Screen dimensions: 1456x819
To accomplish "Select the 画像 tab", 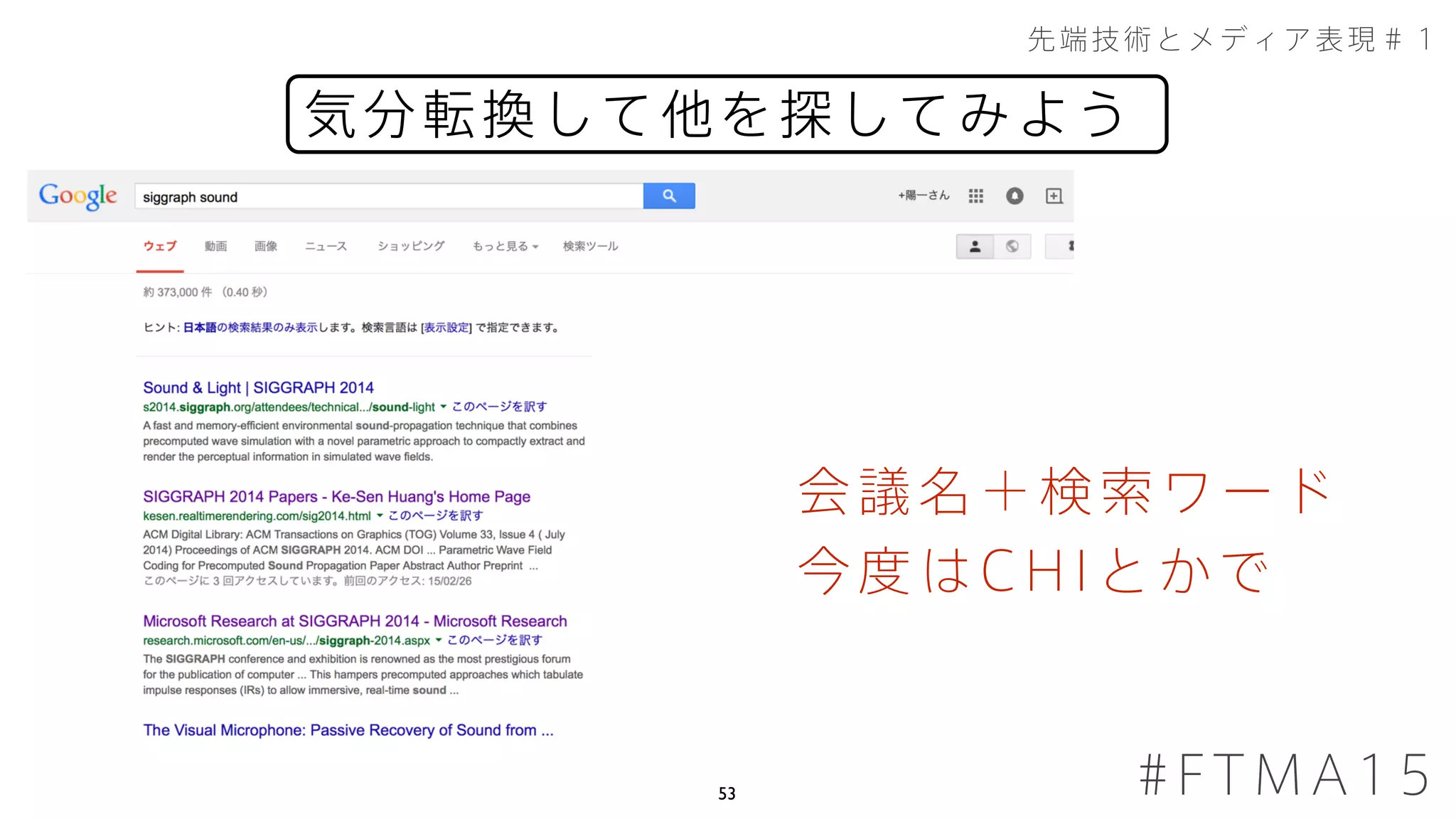I will [x=266, y=246].
